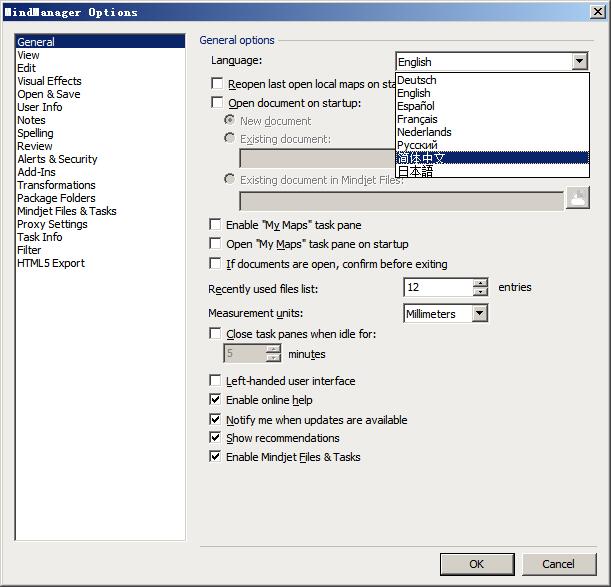Open the Measurement units dropdown

(479, 314)
